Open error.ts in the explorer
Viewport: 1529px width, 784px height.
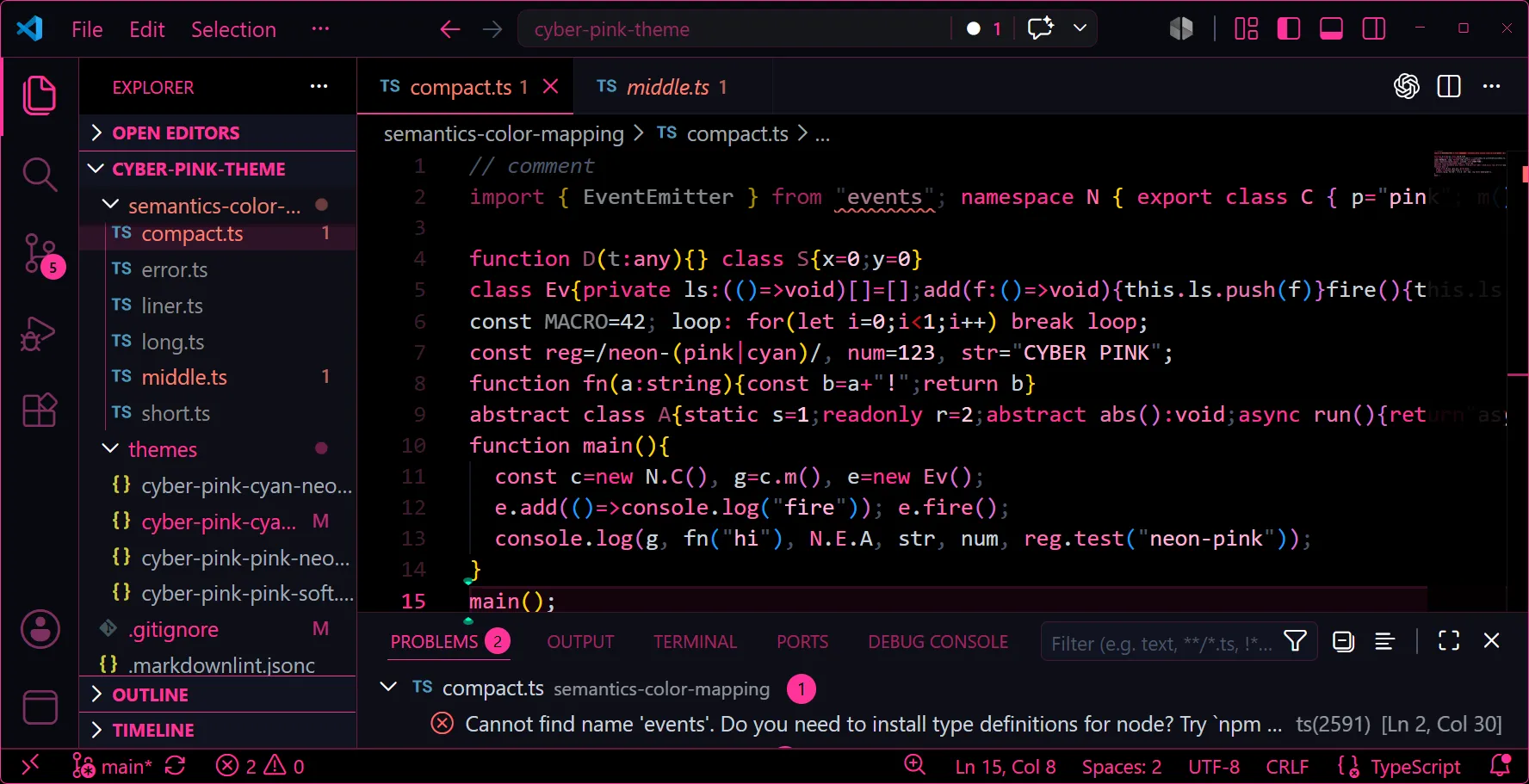(x=218, y=269)
